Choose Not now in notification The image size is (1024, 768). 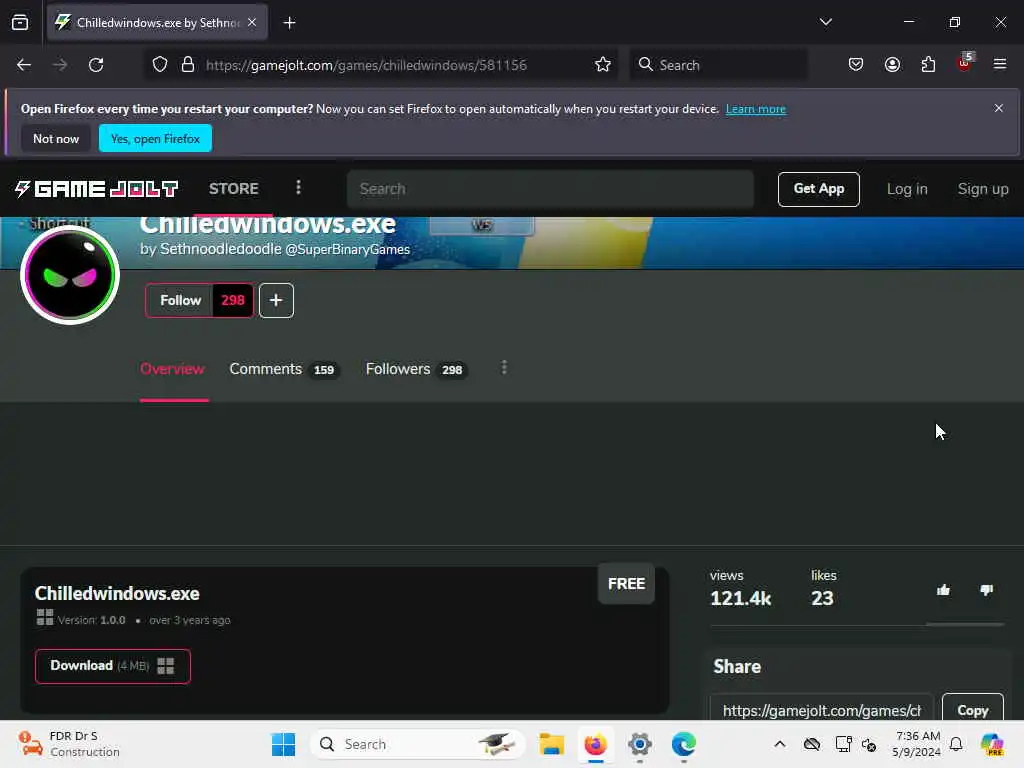click(x=56, y=138)
